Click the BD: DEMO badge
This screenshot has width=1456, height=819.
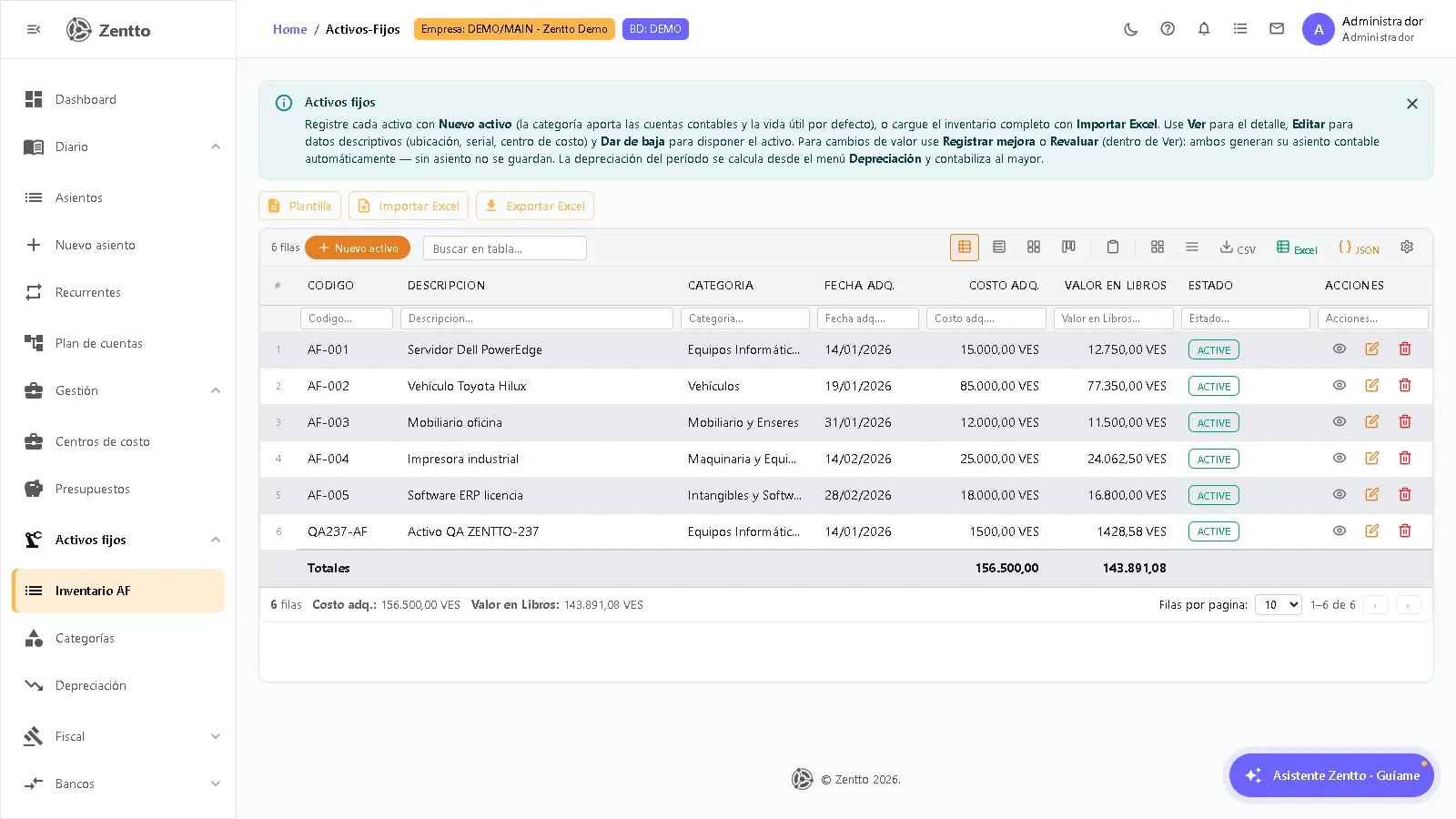tap(655, 29)
